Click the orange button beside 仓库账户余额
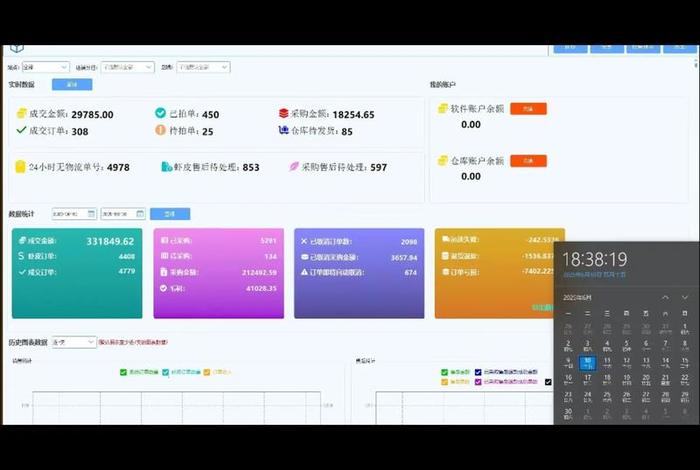The height and width of the screenshot is (470, 700). [x=529, y=161]
